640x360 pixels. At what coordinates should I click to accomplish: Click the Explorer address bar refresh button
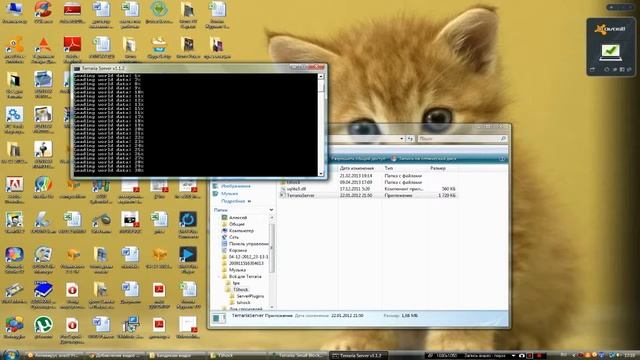[x=410, y=139]
